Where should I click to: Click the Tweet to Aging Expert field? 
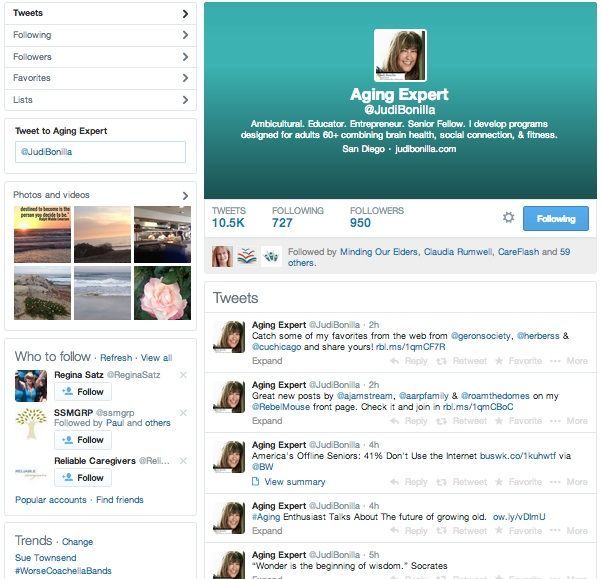(100, 152)
